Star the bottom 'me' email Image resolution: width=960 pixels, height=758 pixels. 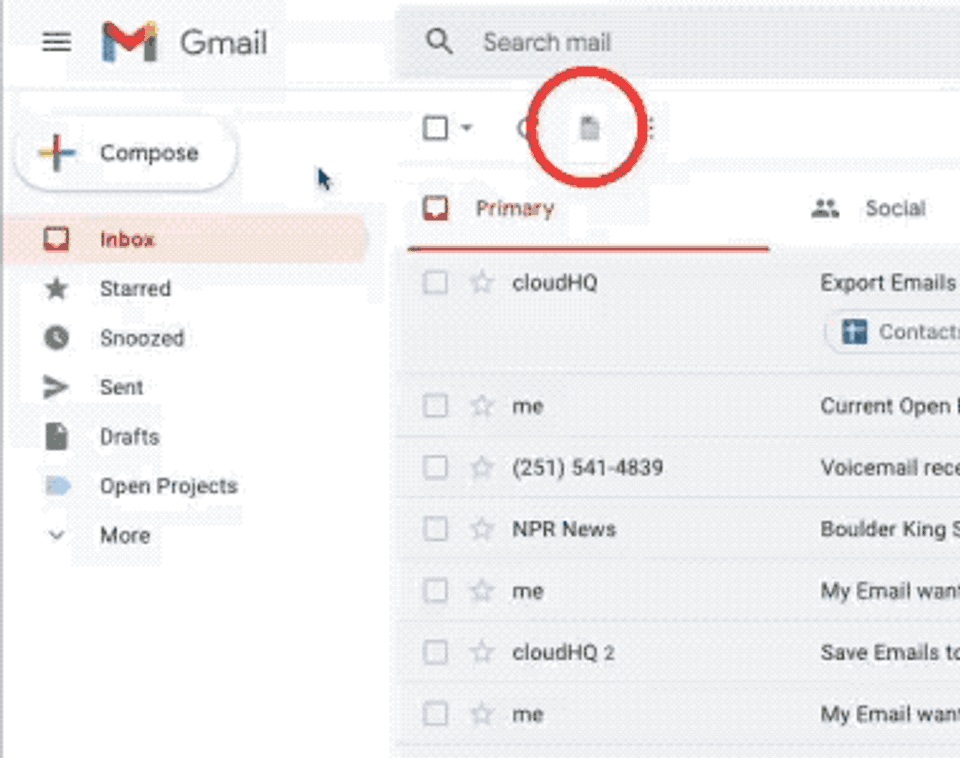[482, 714]
